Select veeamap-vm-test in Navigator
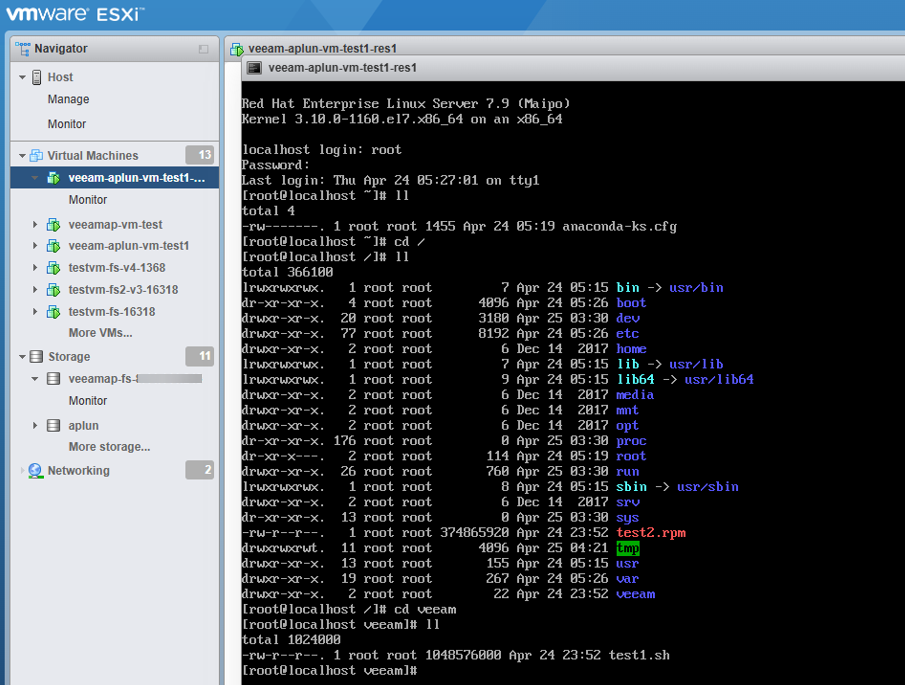 [x=115, y=224]
